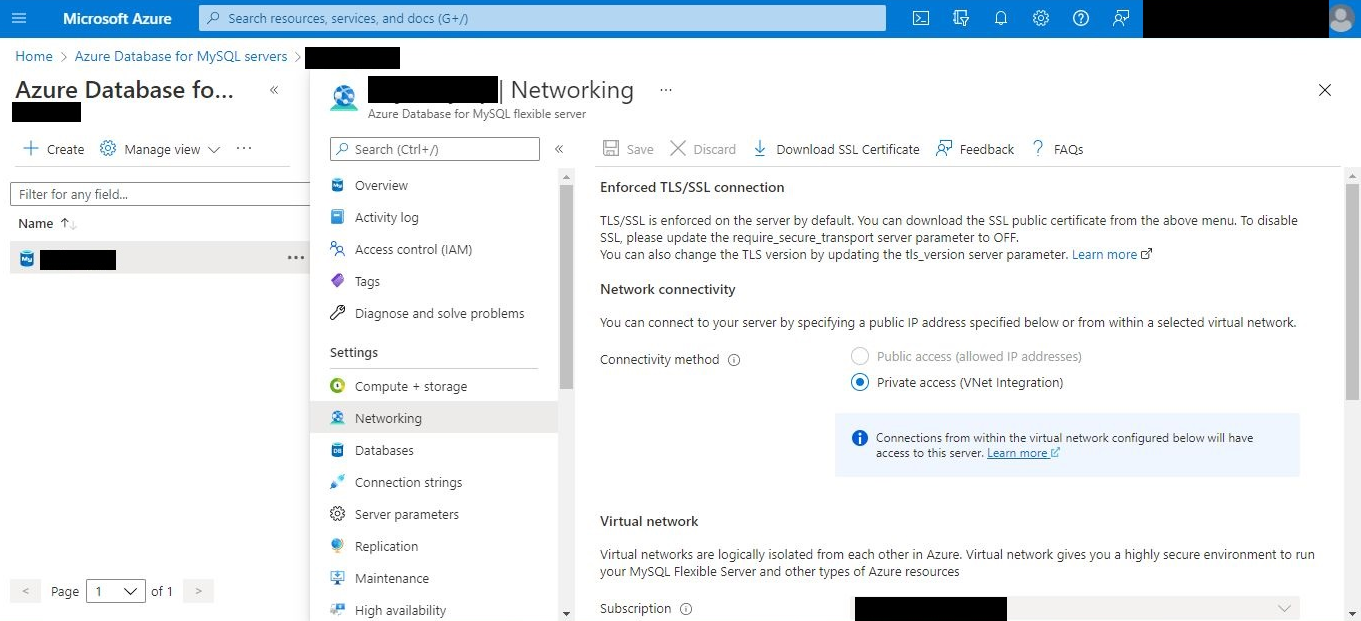This screenshot has height=621, width=1361.
Task: Open Directories and subscriptions filter icon
Action: pos(961,18)
